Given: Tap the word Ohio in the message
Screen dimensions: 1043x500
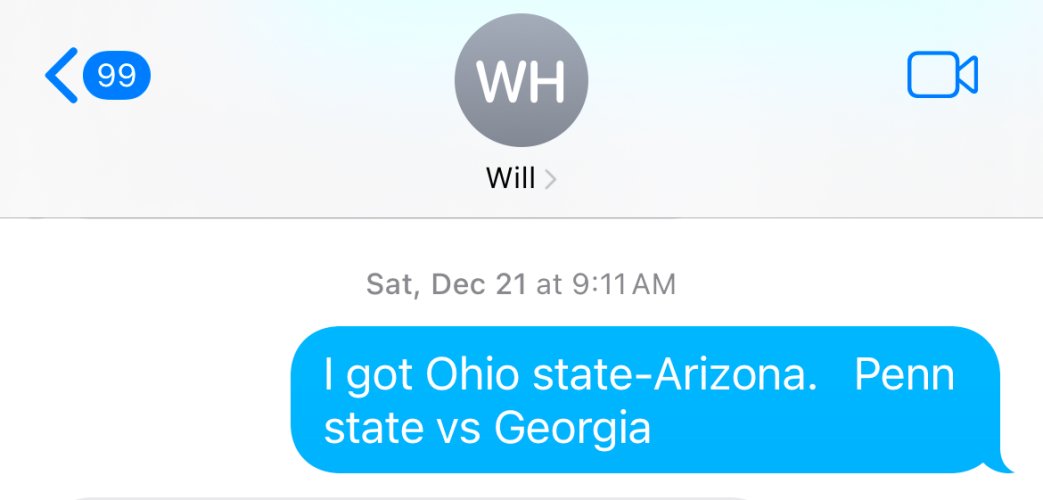Looking at the screenshot, I should pos(472,375).
